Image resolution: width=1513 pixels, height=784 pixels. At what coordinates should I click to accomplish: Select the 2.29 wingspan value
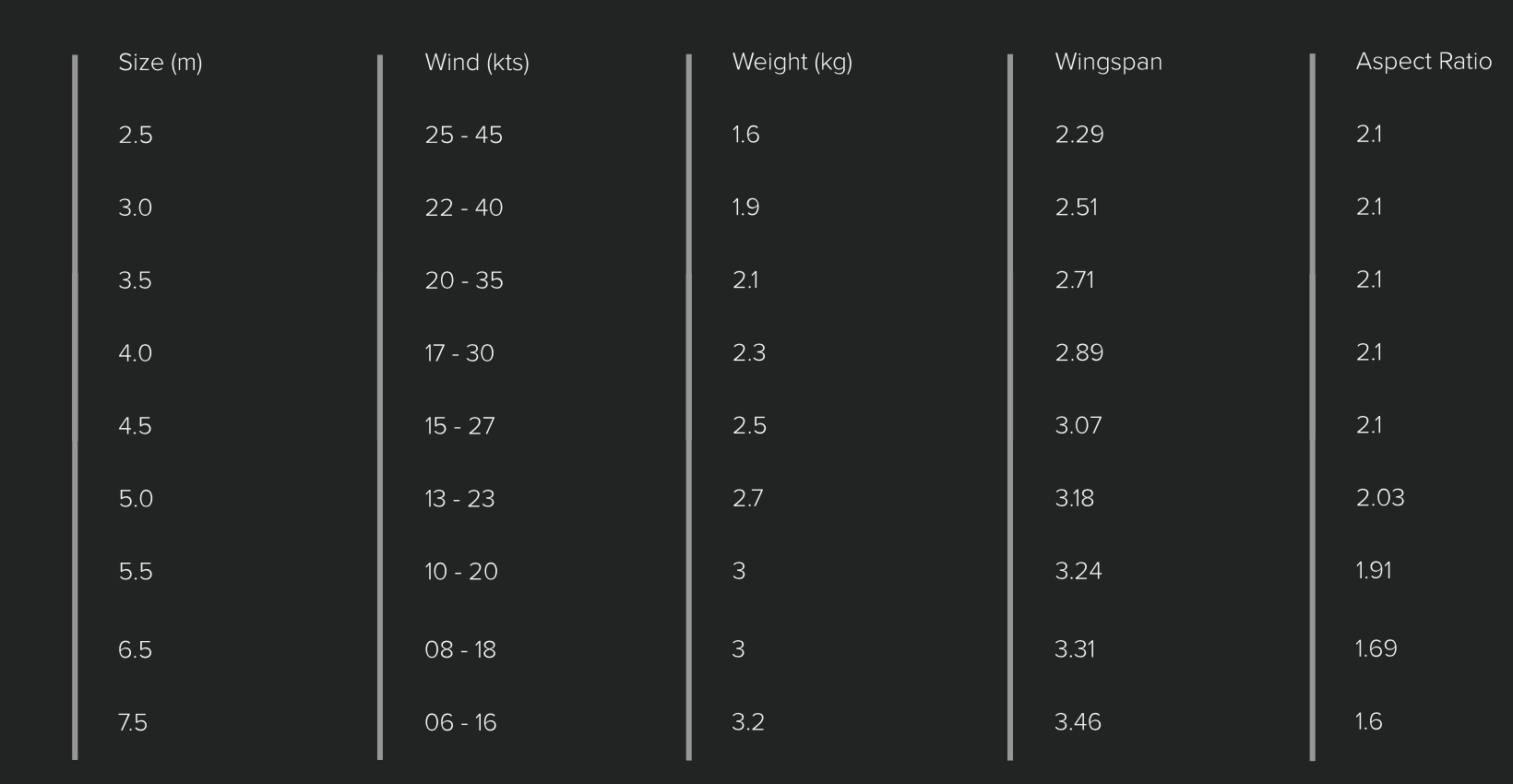[x=1078, y=135]
